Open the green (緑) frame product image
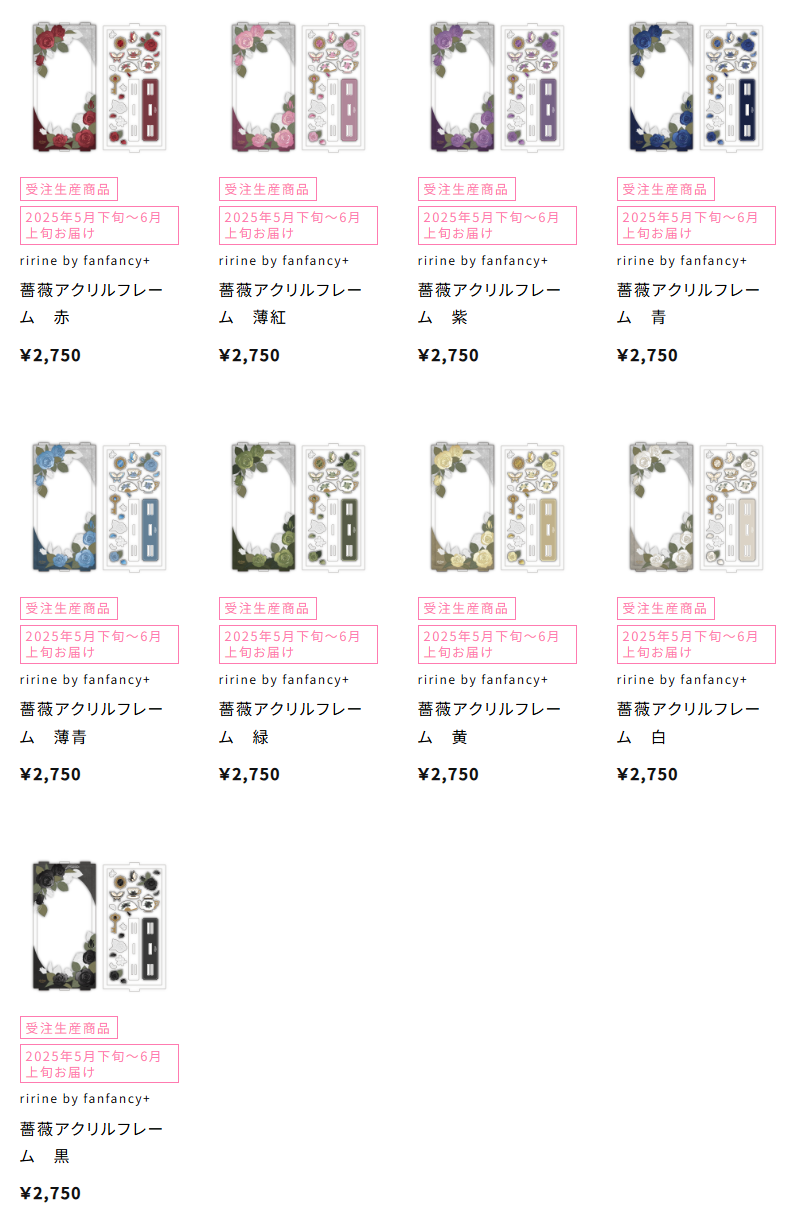Viewport: 791px width, 1223px height. (298, 506)
